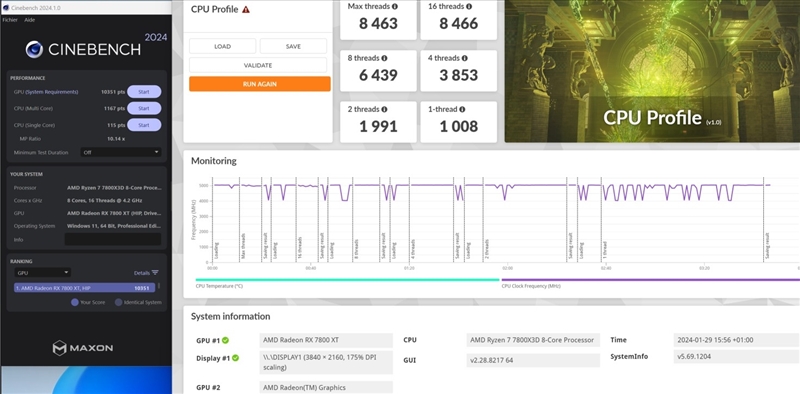This screenshot has height=394, width=800.
Task: Click the Info input field in Your System
Action: pos(113,239)
